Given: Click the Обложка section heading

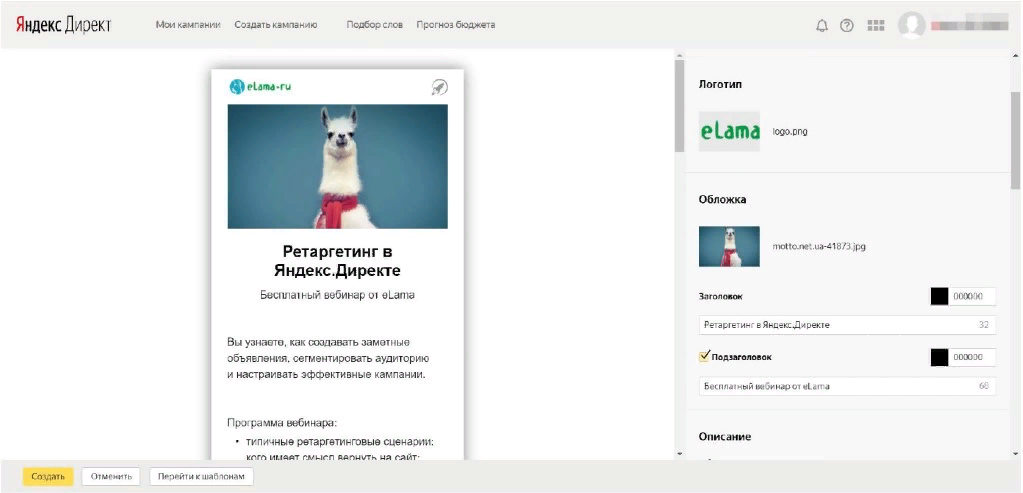Looking at the screenshot, I should click(722, 200).
